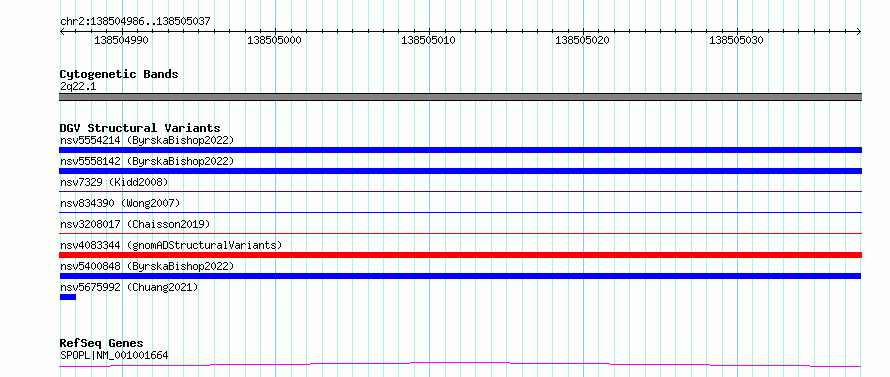This screenshot has height=377, width=890.
Task: Click the gray 2q22.1 cytogenetic band bar
Action: [460, 97]
